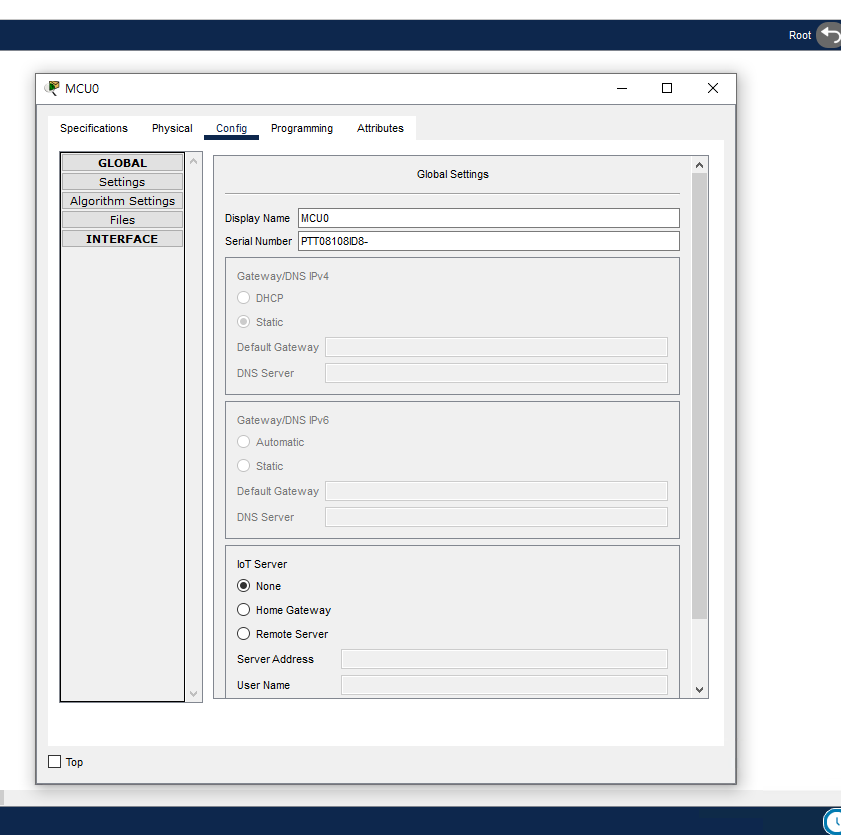Screen dimensions: 841x835
Task: Click the settings panel scroll-down arrow
Action: pyautogui.click(x=699, y=690)
